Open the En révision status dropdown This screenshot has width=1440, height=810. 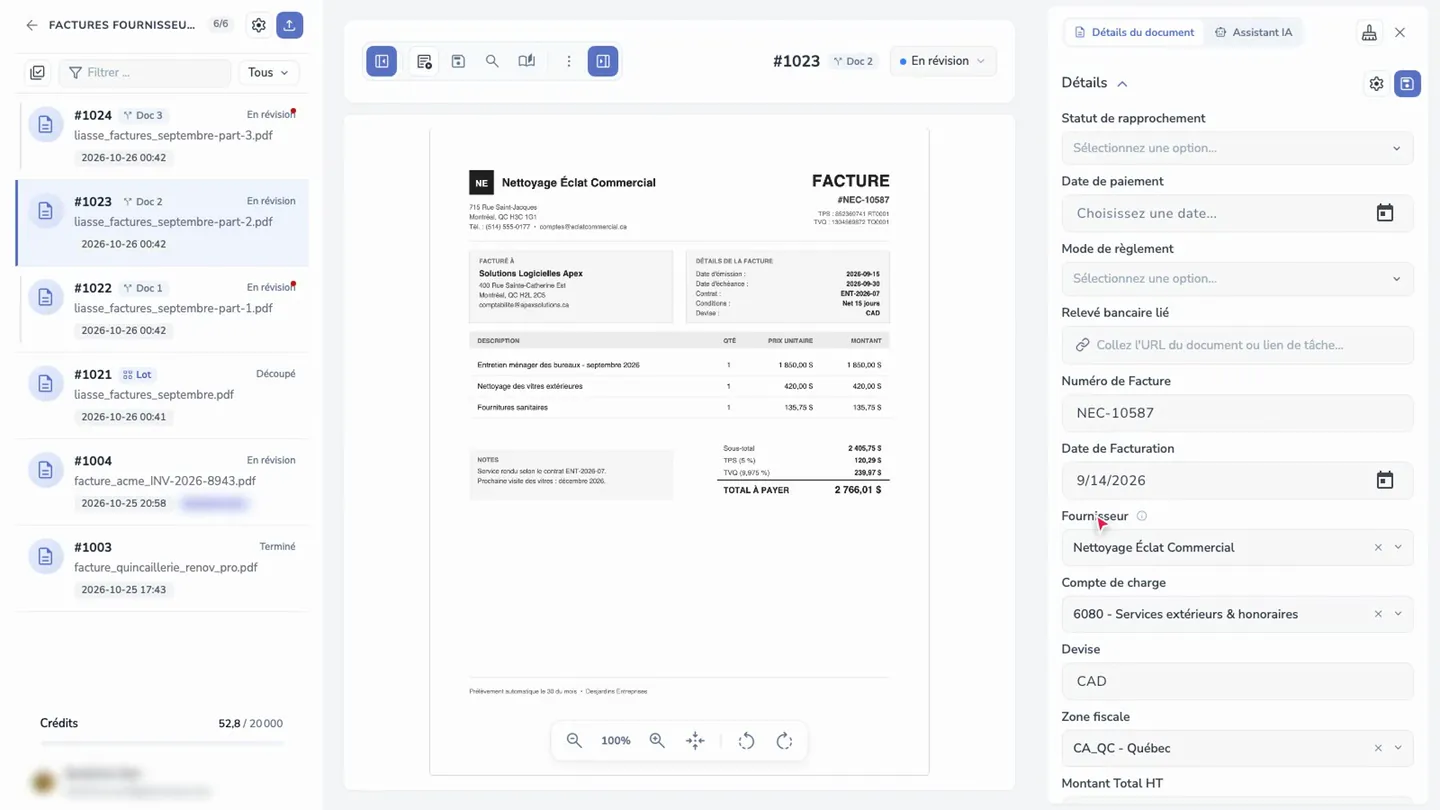[x=943, y=61]
